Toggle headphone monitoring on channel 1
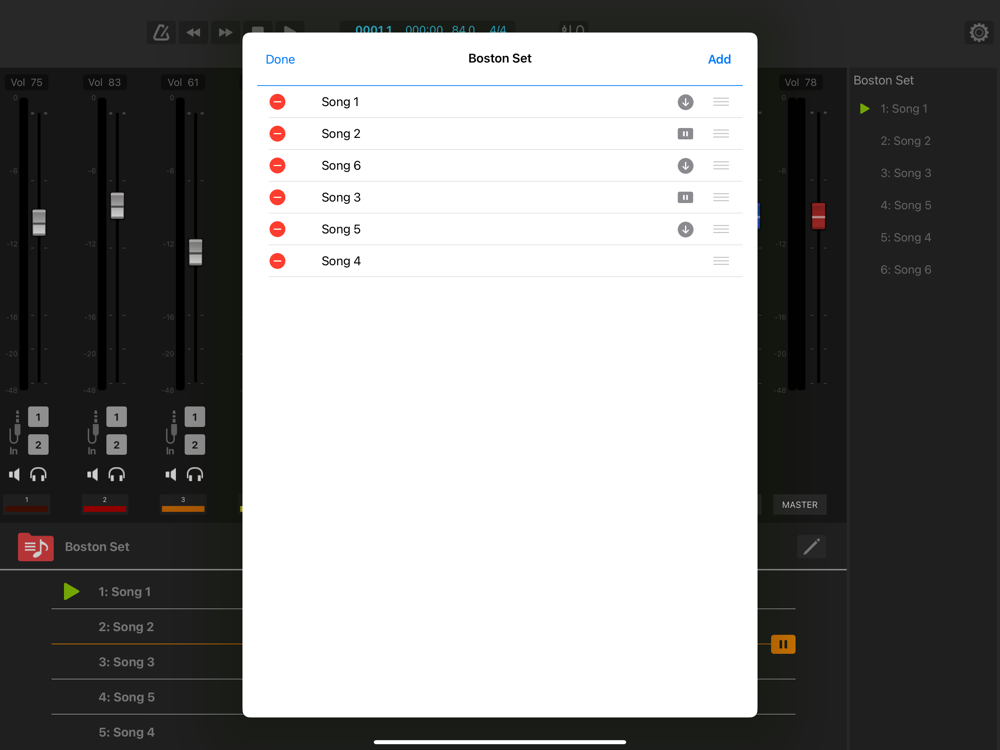 click(x=38, y=475)
